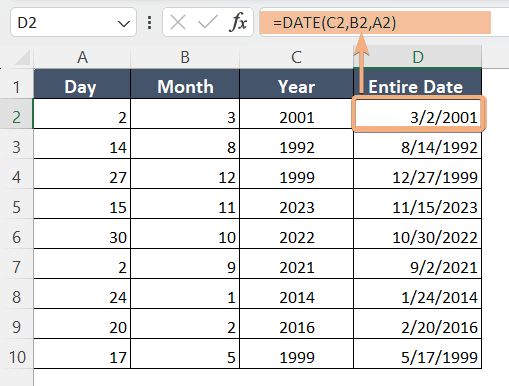The height and width of the screenshot is (386, 509).
Task: Select cell with date 9/2/2021
Action: pos(418,264)
